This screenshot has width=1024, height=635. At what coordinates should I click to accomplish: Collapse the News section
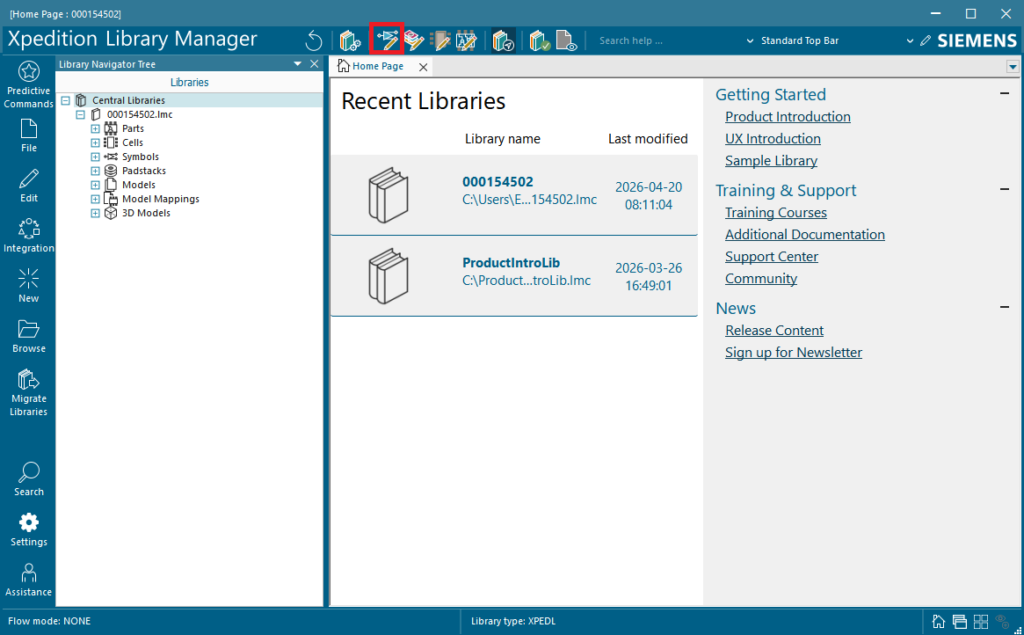coord(1004,308)
